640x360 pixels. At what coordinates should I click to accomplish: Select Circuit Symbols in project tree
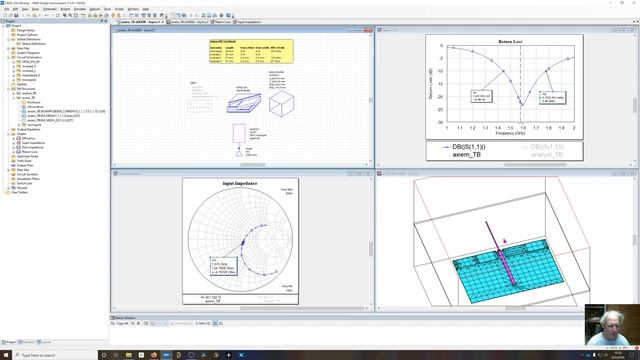point(27,174)
